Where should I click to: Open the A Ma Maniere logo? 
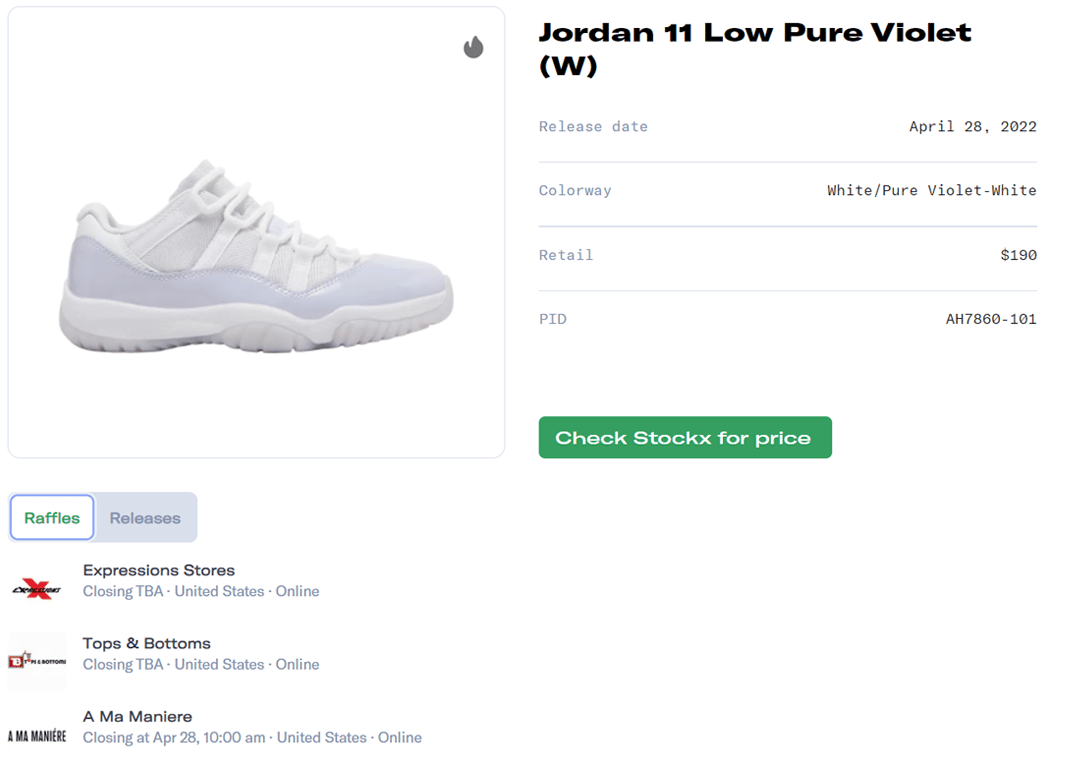37,736
